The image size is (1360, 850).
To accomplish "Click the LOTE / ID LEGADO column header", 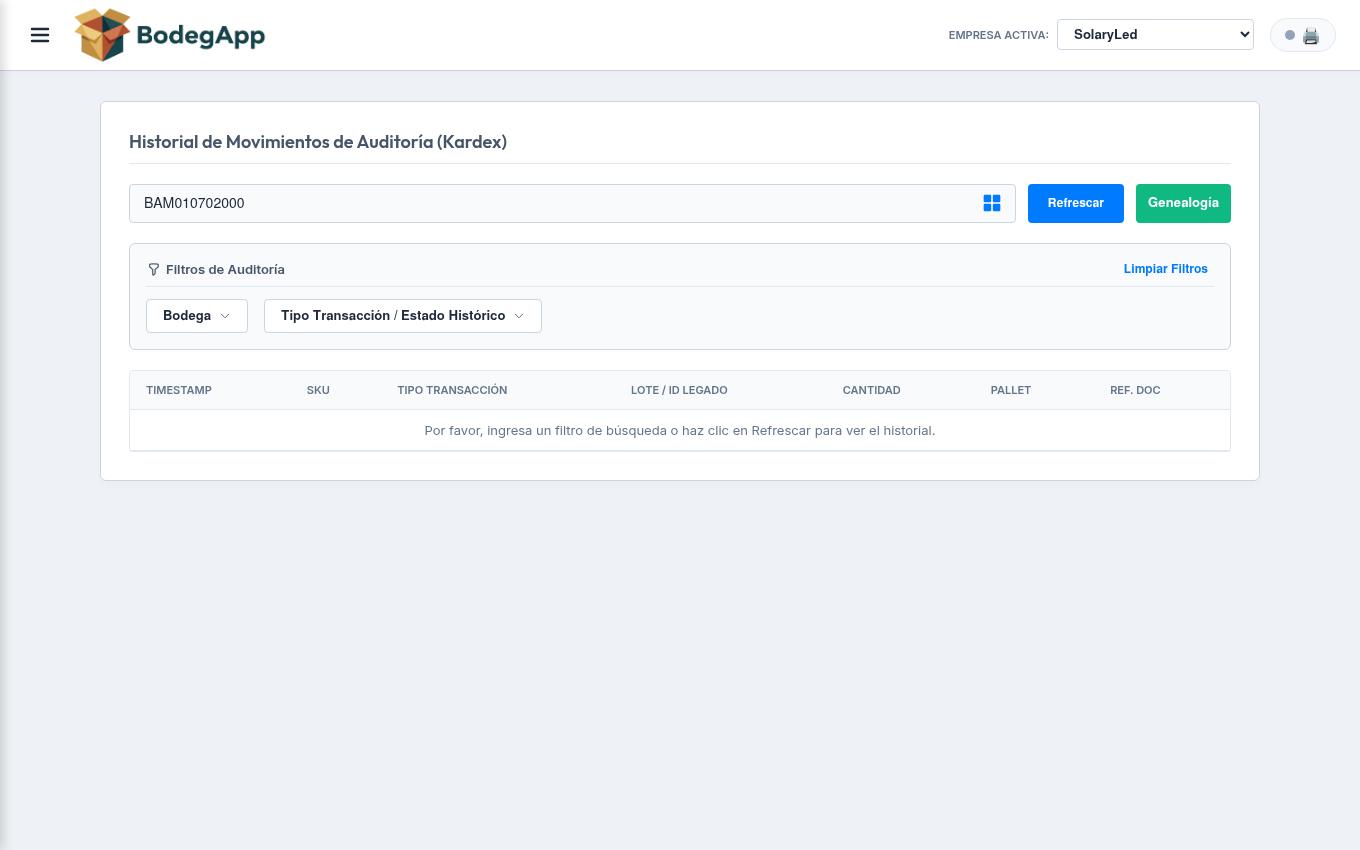I will click(x=679, y=390).
